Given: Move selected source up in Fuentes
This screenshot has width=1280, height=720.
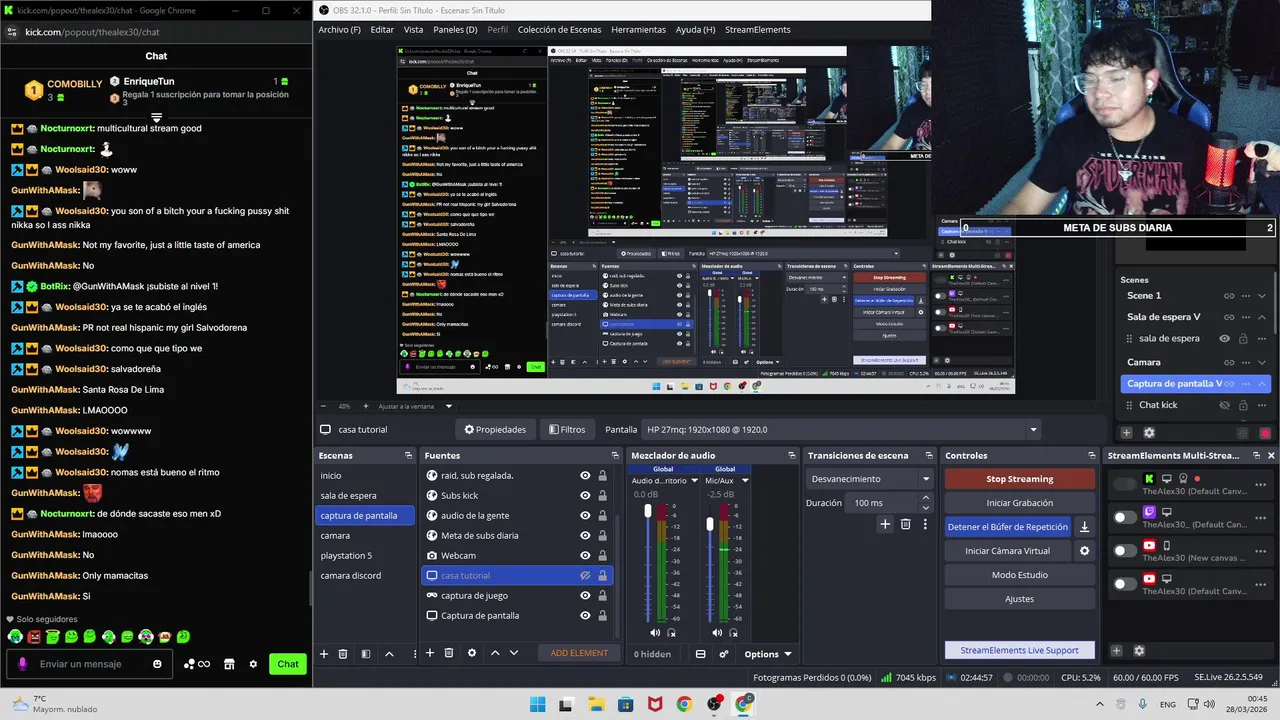Looking at the screenshot, I should tap(495, 653).
